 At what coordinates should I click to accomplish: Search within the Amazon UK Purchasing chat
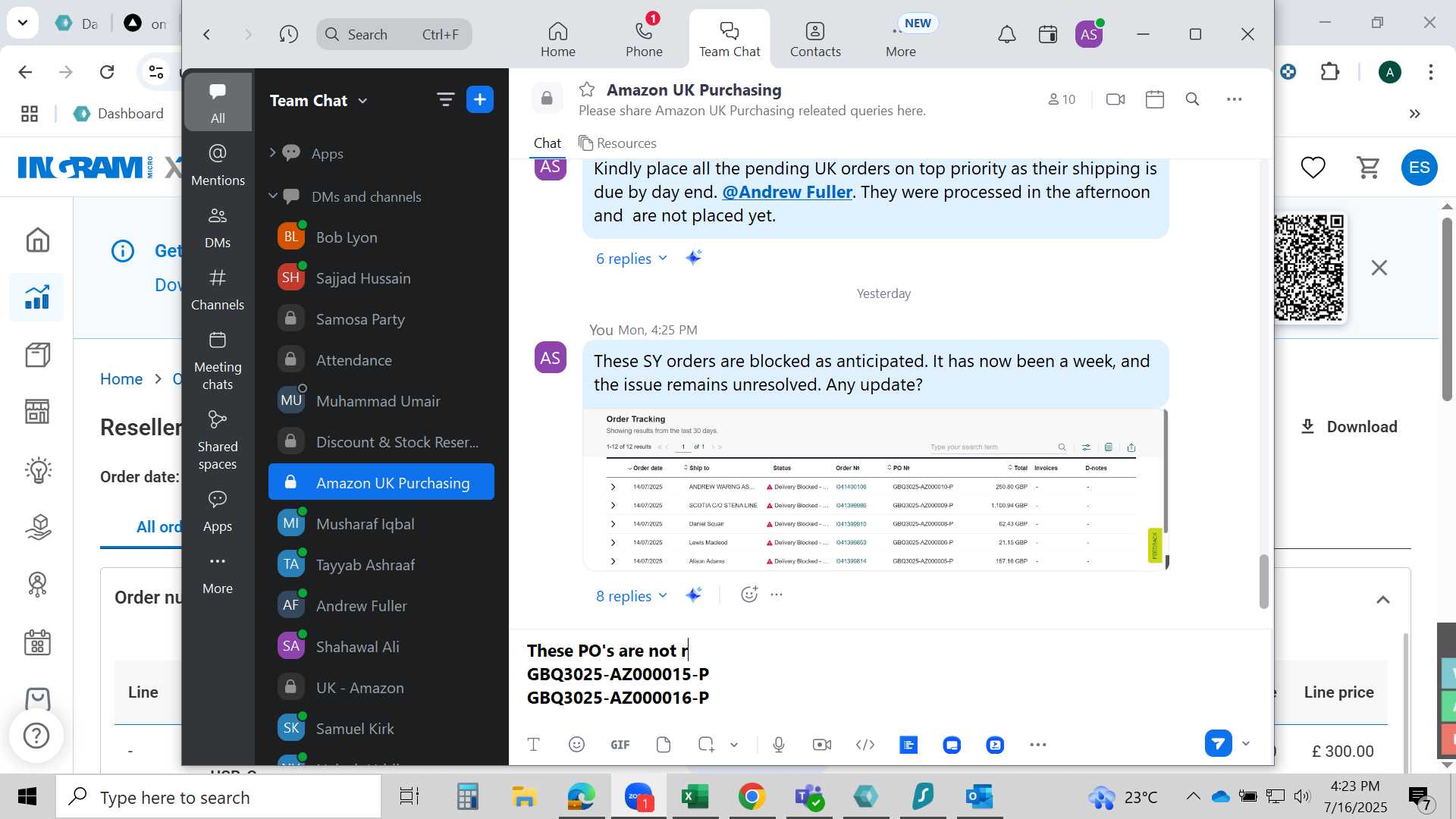1192,99
